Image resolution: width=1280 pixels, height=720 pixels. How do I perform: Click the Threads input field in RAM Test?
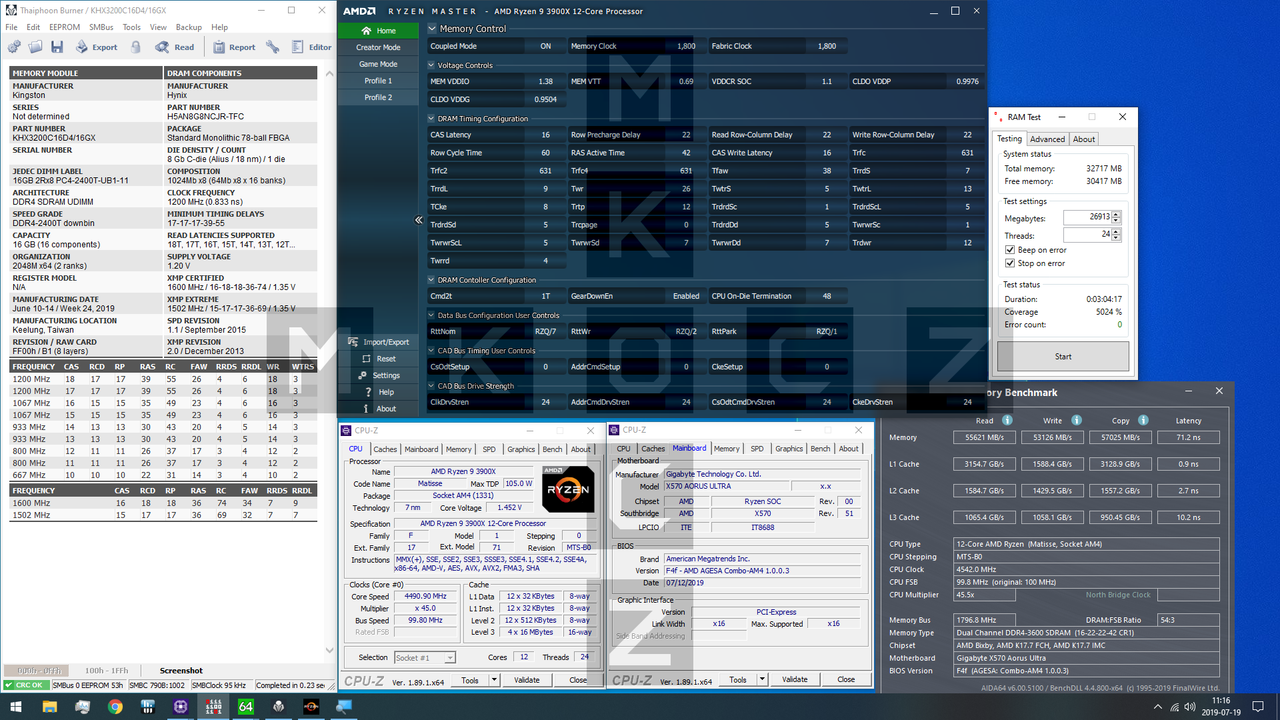coord(1087,235)
